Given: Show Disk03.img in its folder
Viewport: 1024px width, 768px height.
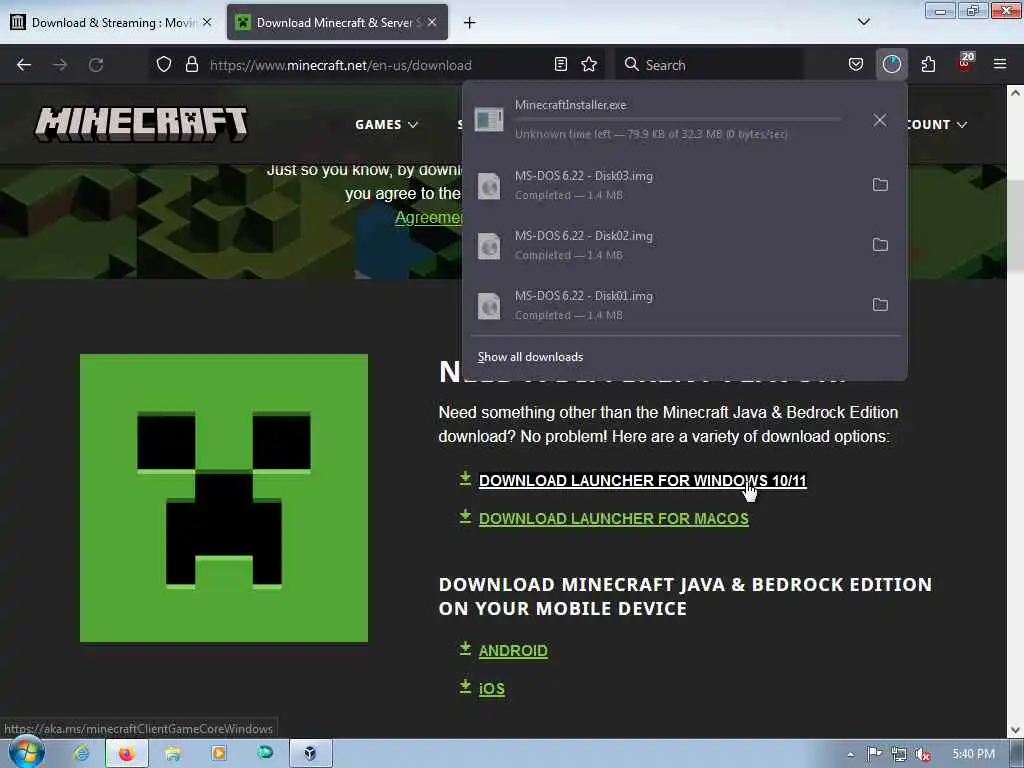Looking at the screenshot, I should click(880, 185).
